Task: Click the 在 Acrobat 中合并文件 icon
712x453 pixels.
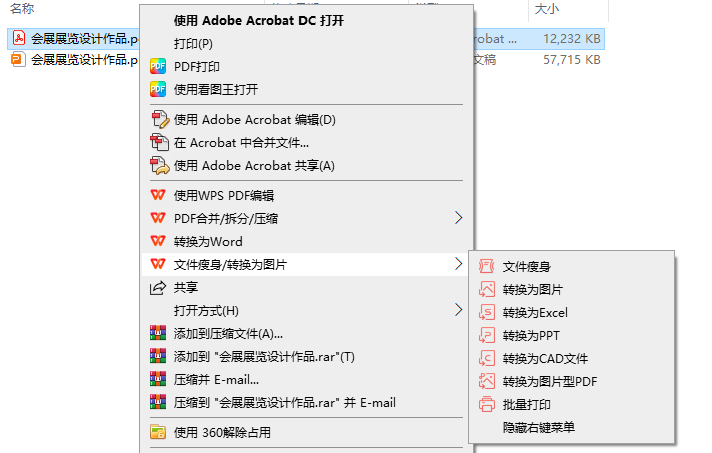Action: tap(159, 143)
